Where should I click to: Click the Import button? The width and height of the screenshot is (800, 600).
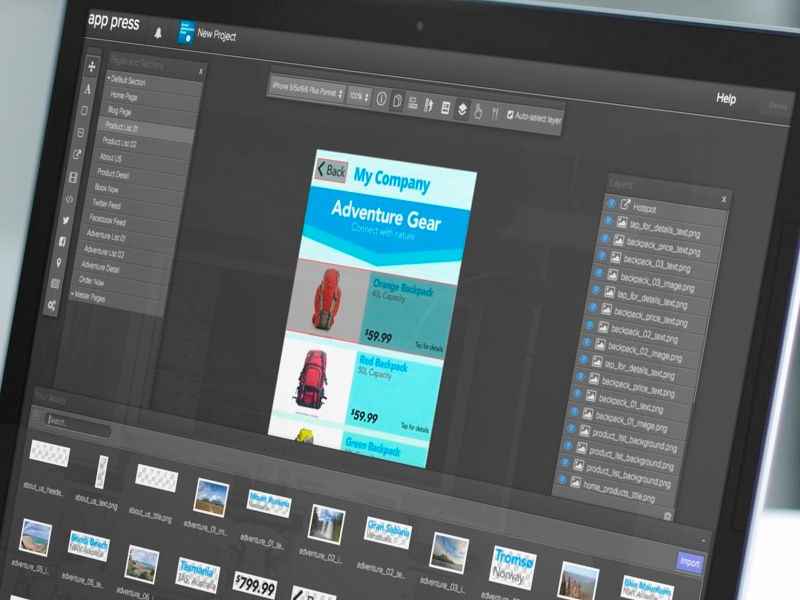[689, 562]
